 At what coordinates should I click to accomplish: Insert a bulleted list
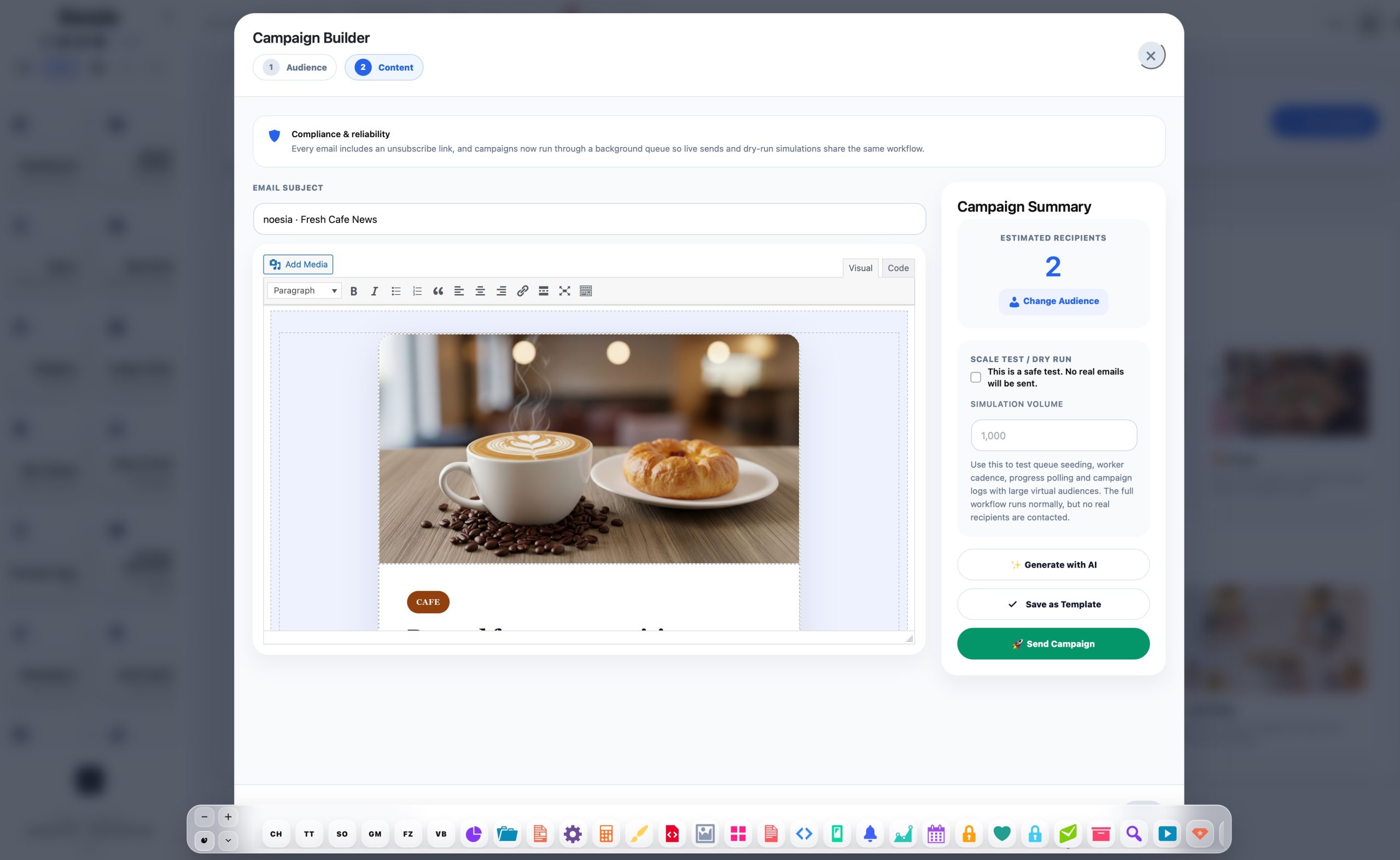pyautogui.click(x=396, y=291)
